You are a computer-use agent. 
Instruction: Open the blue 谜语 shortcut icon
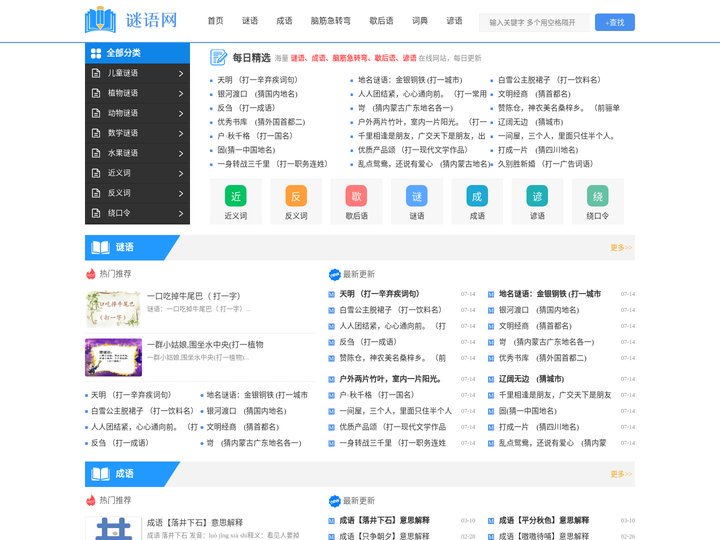416,196
